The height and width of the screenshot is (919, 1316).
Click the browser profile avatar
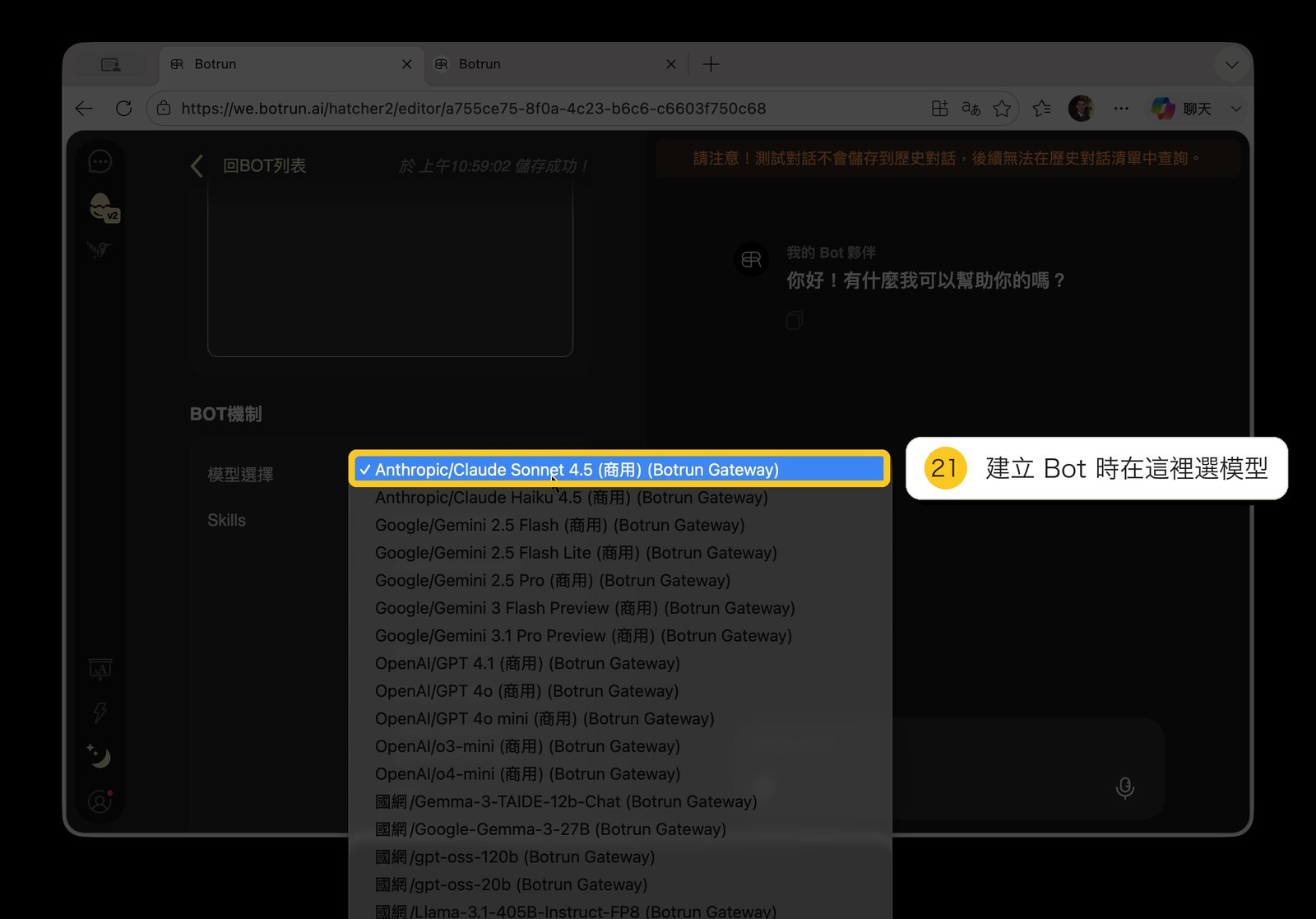[1081, 109]
